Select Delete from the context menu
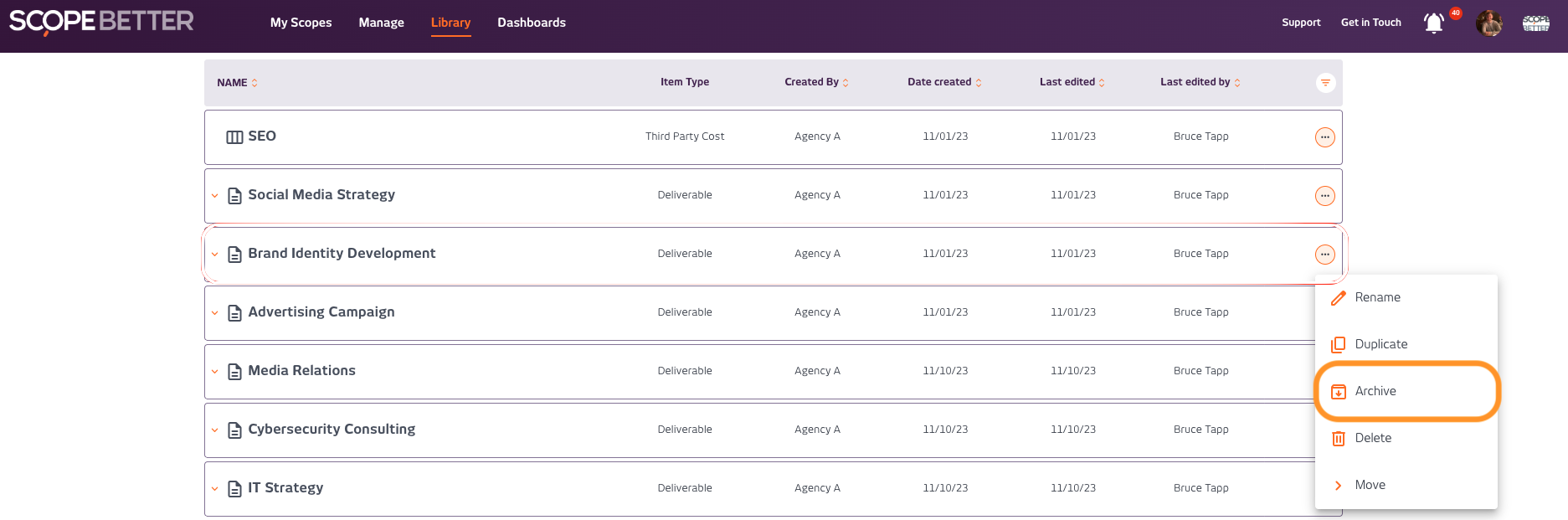This screenshot has height=520, width=1568. click(x=1373, y=438)
